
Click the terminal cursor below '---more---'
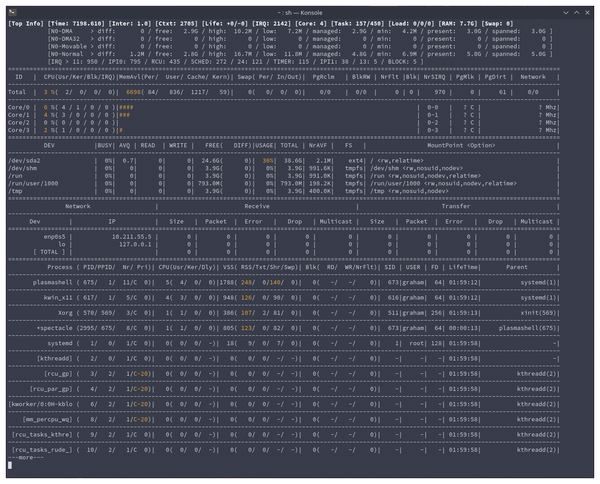(10, 465)
